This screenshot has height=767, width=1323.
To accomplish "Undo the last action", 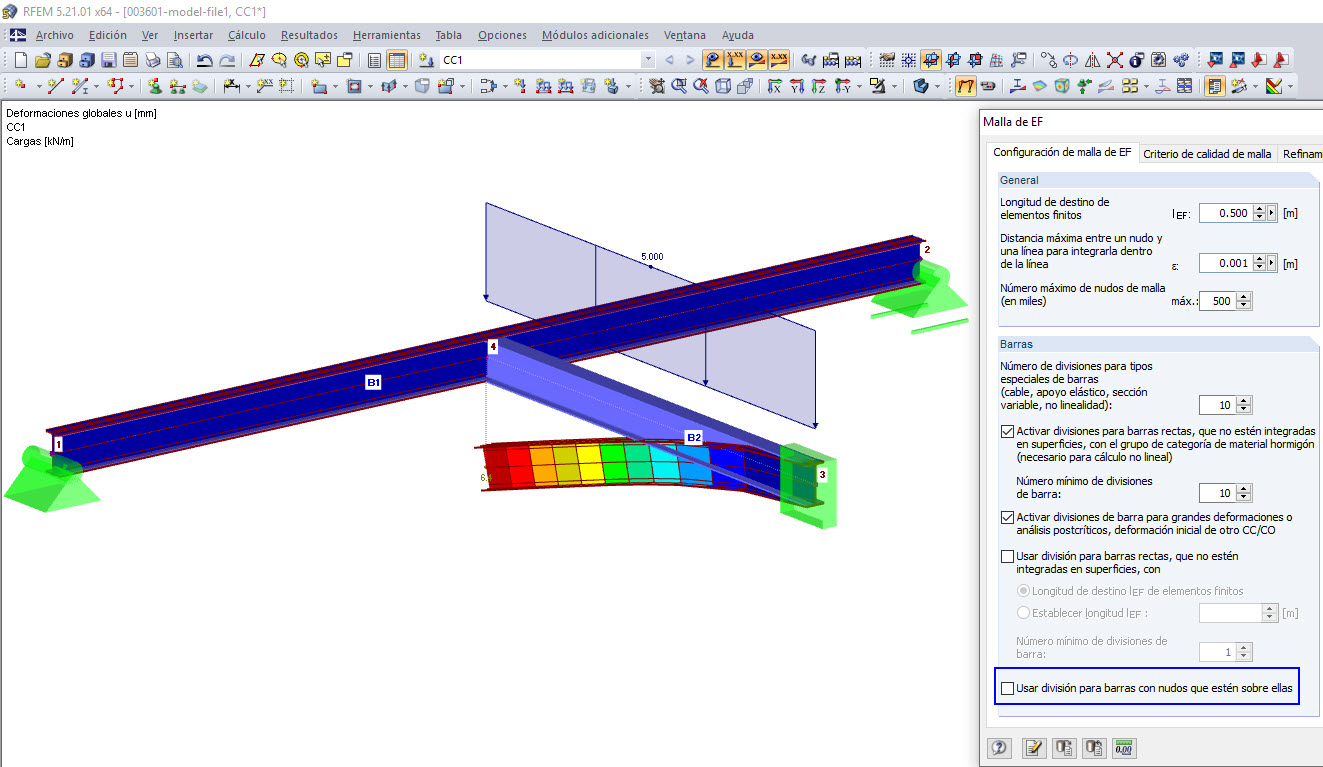I will (205, 60).
